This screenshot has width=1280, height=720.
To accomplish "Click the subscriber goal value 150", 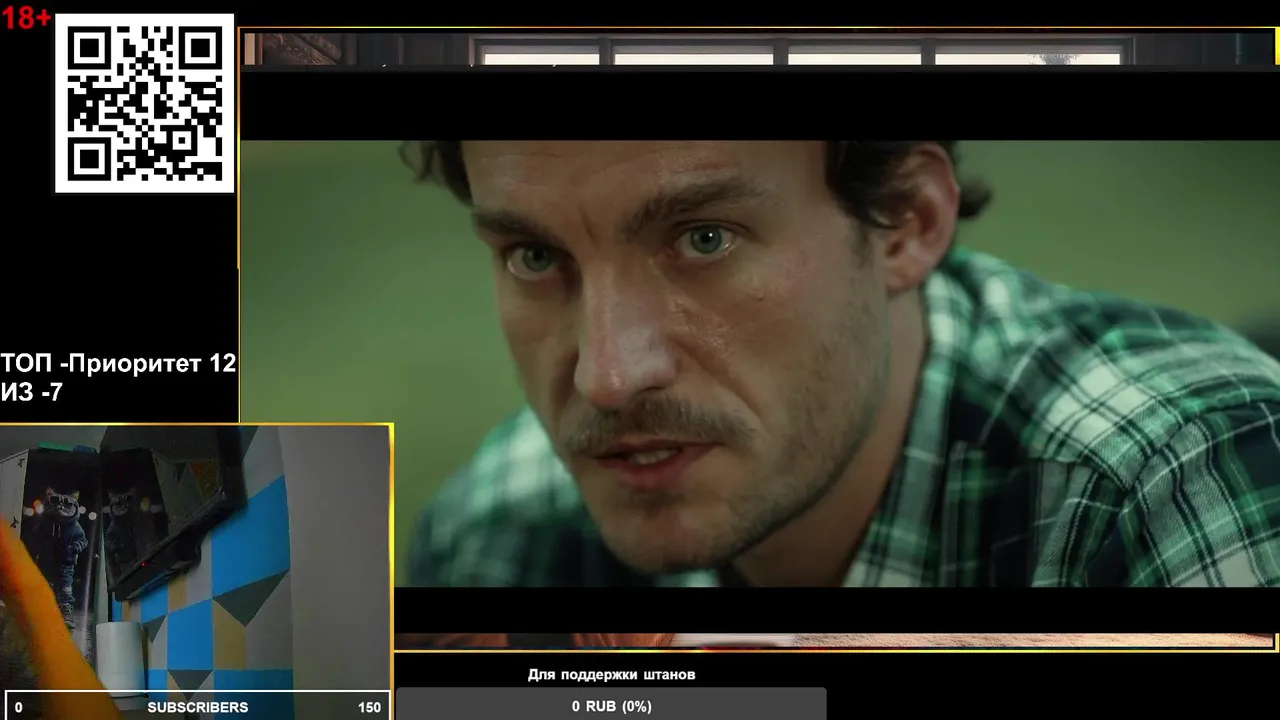I will (369, 707).
